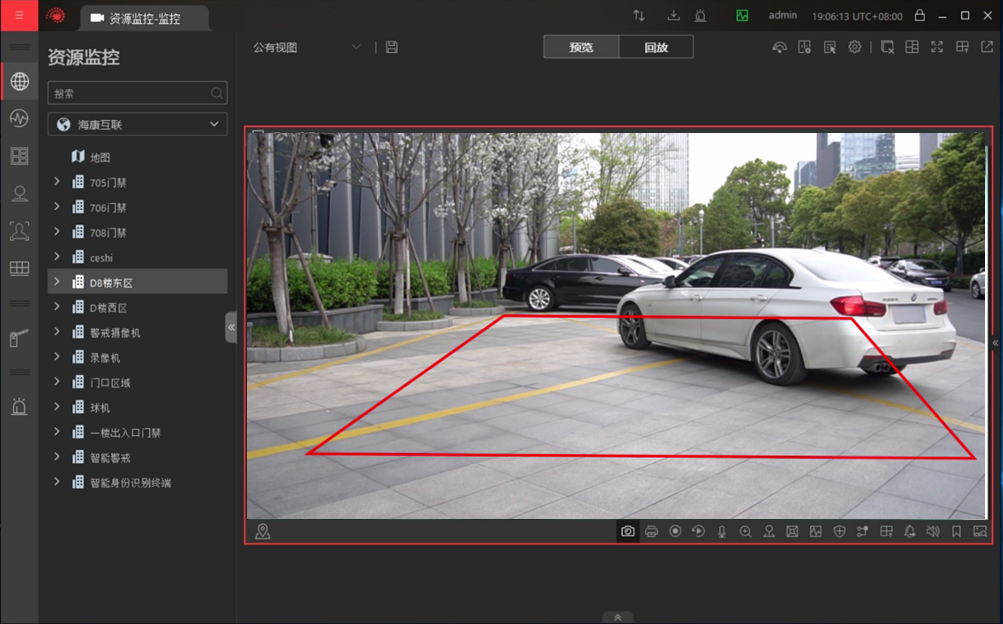The height and width of the screenshot is (624, 1003).
Task: Open the settings gear in the view toolbar
Action: click(855, 47)
